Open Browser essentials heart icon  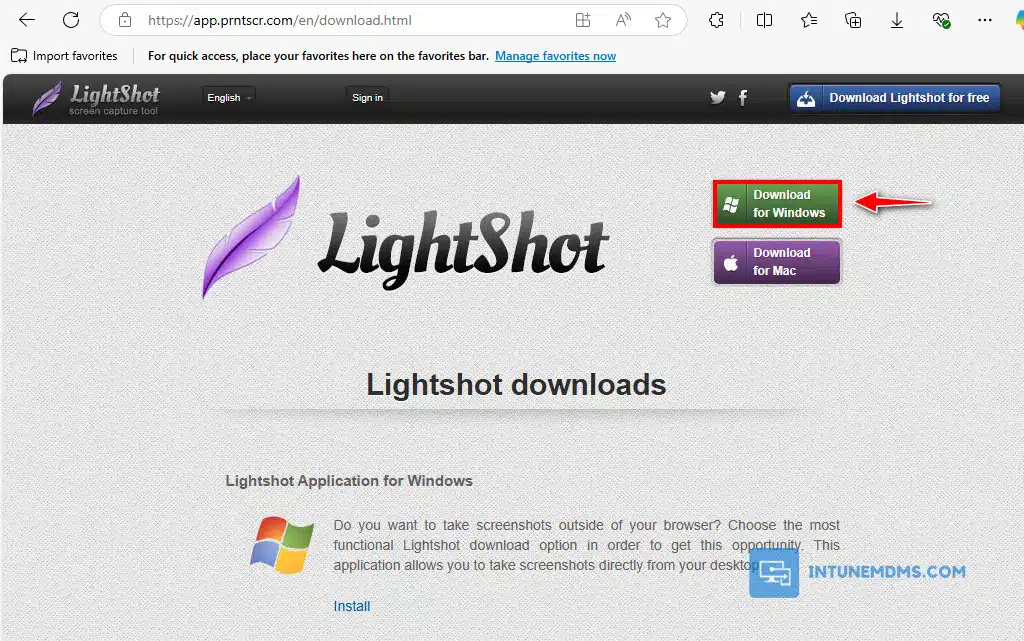point(941,20)
